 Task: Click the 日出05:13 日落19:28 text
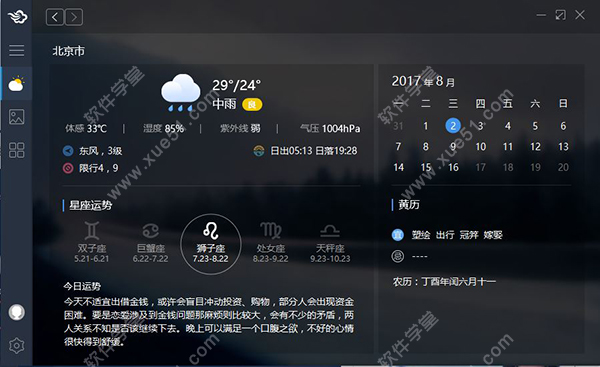(314, 151)
